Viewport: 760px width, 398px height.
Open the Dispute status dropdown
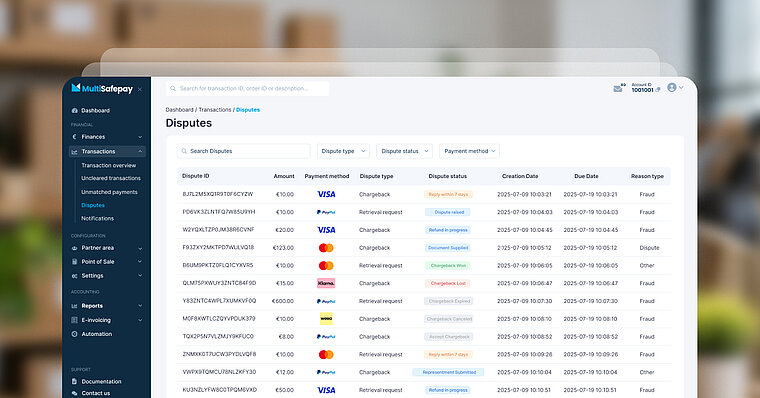click(x=404, y=151)
